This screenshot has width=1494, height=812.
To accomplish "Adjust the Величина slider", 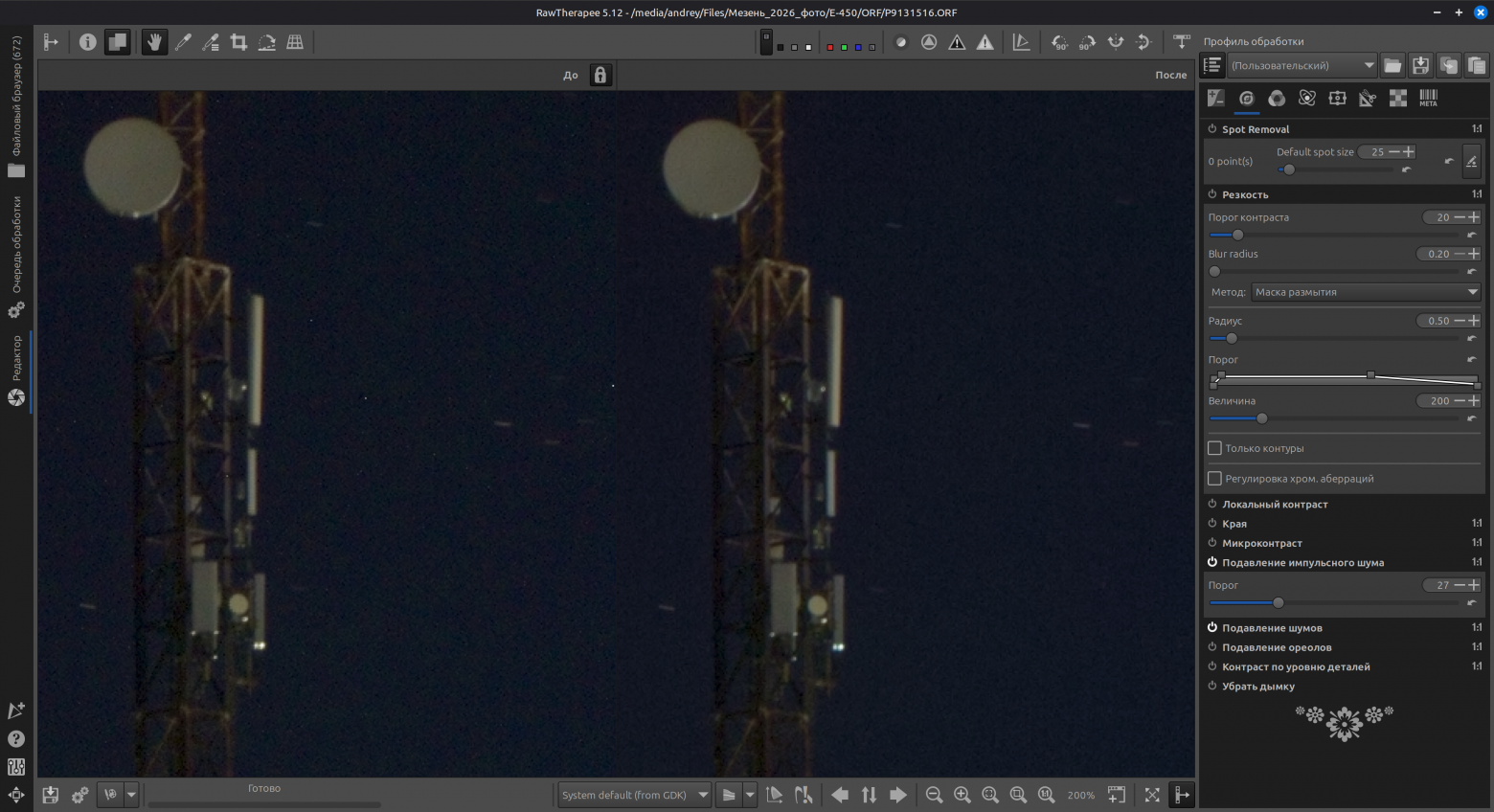I will 1335,418.
